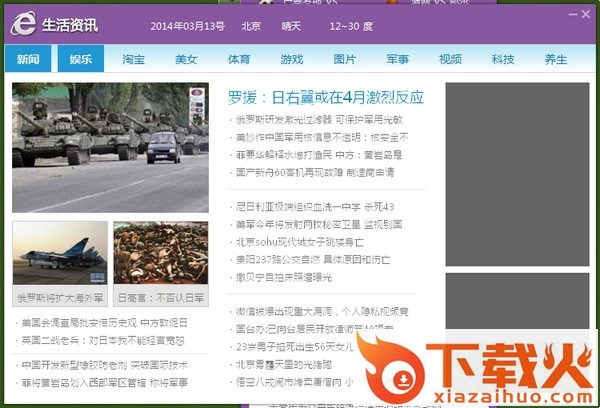Image resolution: width=600 pixels, height=408 pixels.
Task: Open the 养生 health tab
Action: [556, 60]
